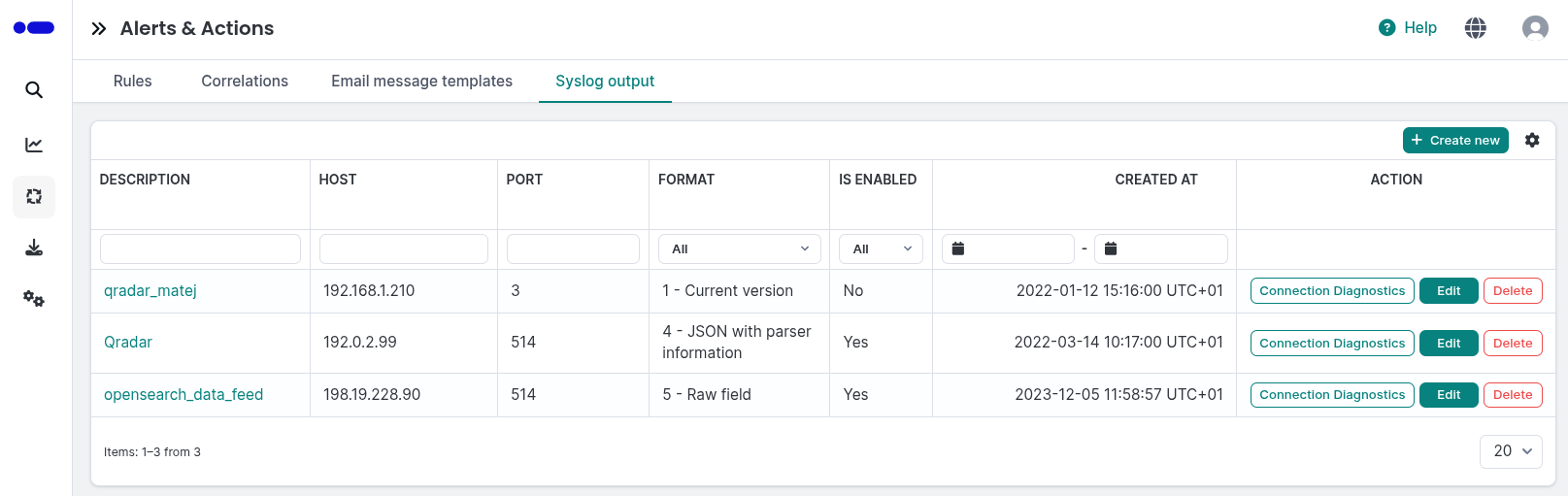Click the Description filter input

(x=200, y=249)
